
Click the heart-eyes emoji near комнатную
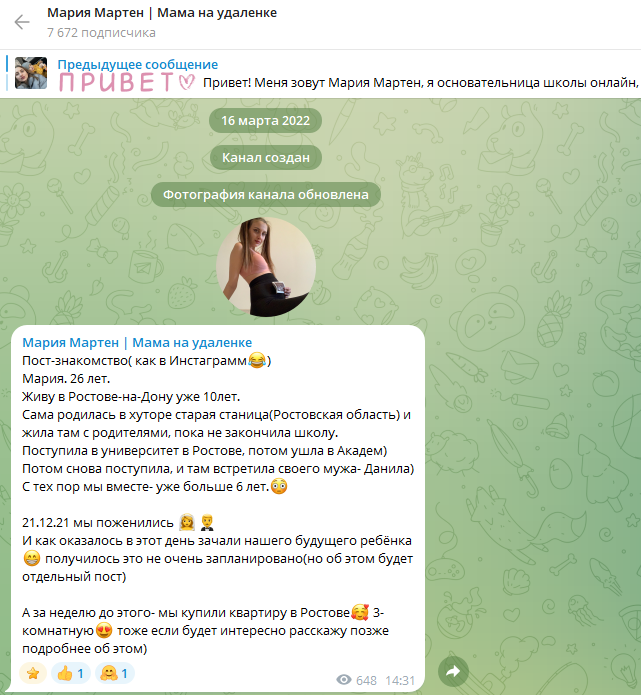click(x=104, y=631)
